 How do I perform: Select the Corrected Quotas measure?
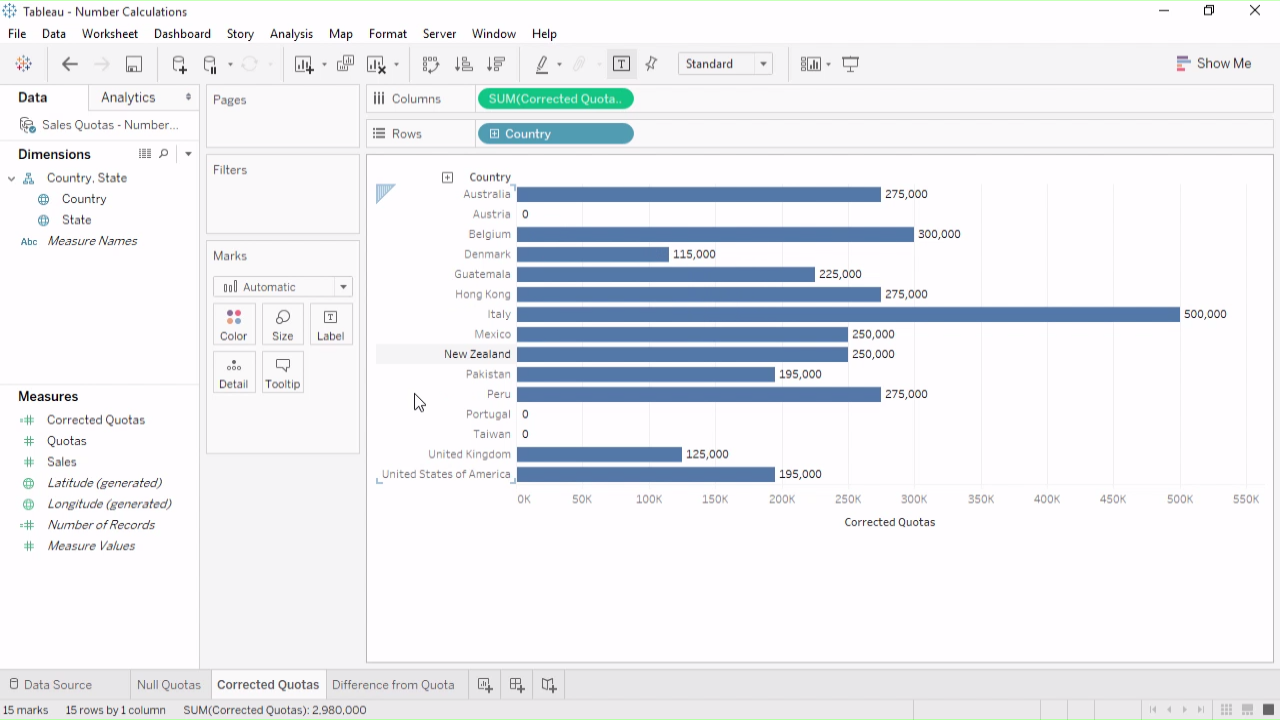click(96, 420)
